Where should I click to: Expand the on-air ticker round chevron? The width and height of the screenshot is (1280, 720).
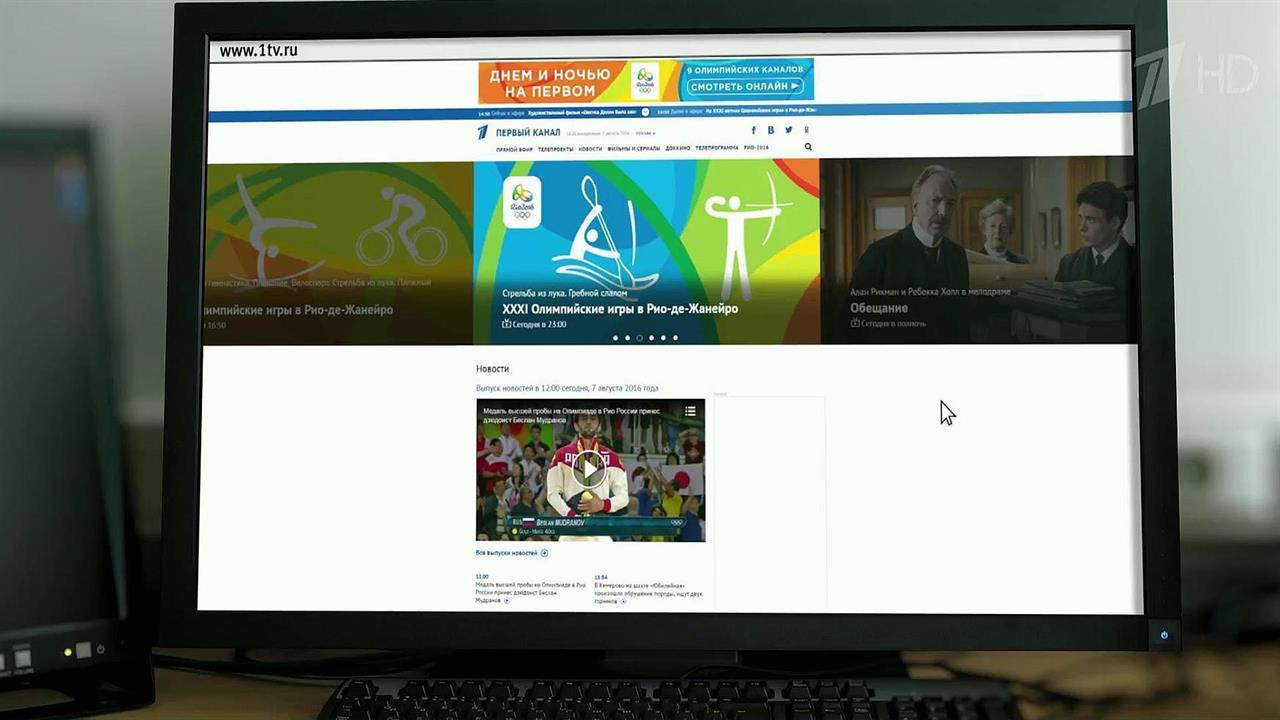pos(645,112)
